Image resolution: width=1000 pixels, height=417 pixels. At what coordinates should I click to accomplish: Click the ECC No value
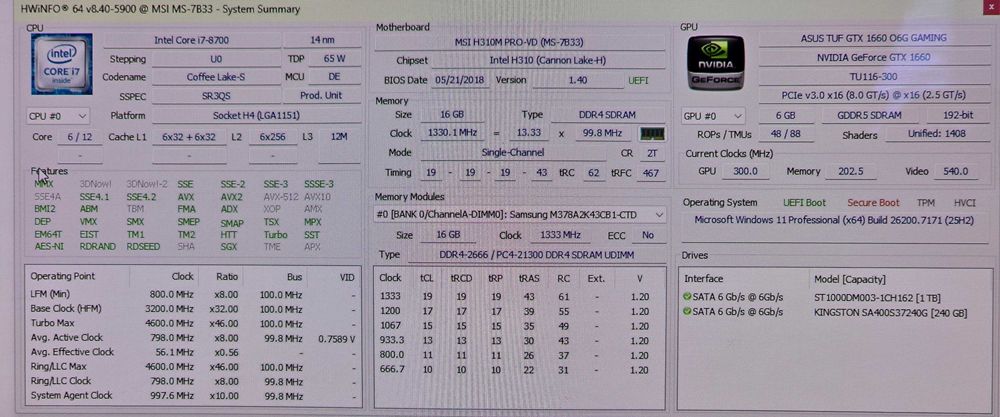coord(648,235)
